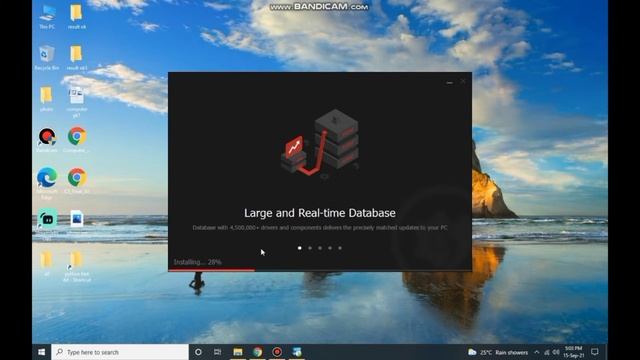The height and width of the screenshot is (360, 640).
Task: Click the 'Type here to search' box
Action: 120,352
